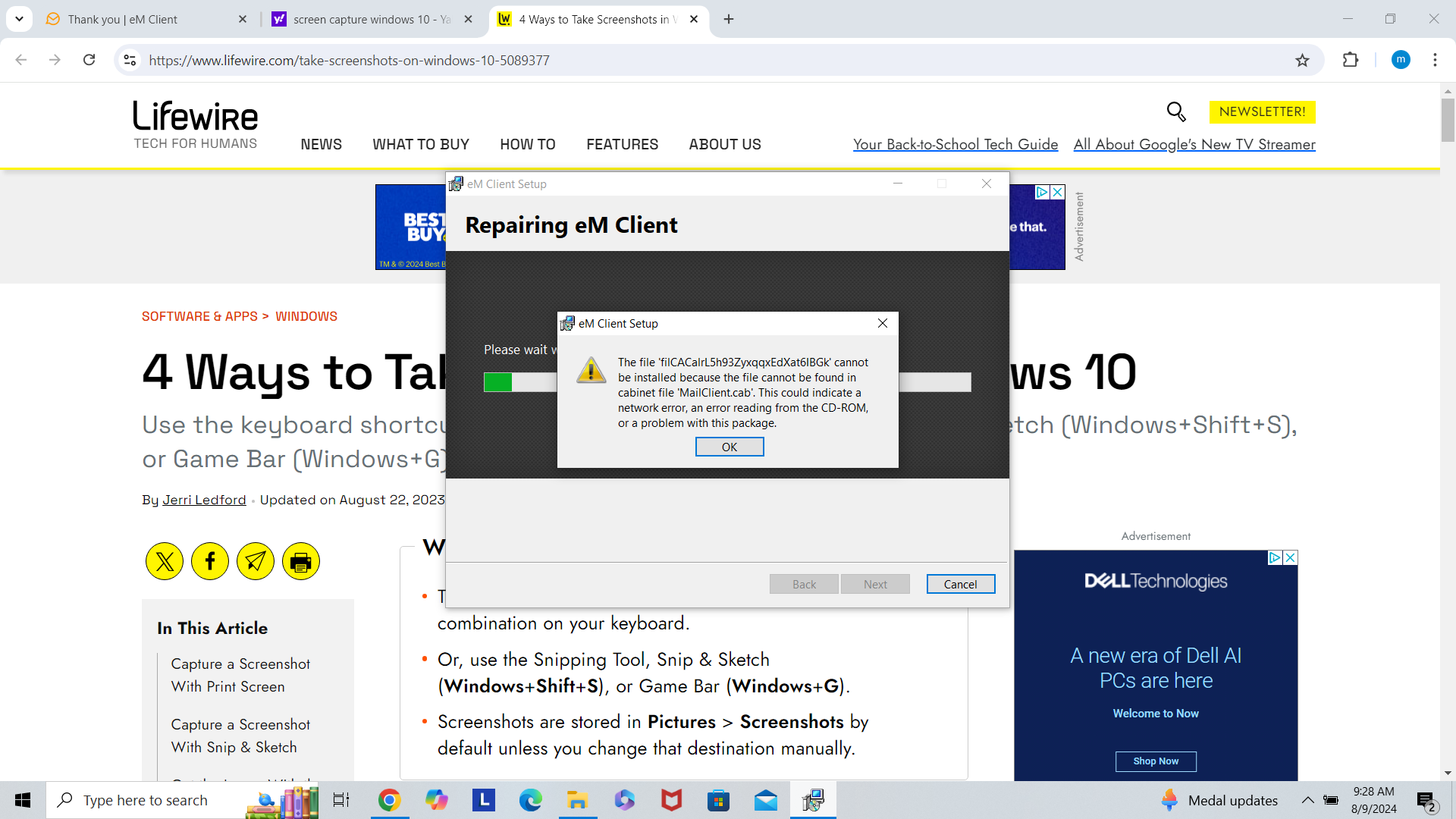Jump to Capture a Screenshot With Print Screen
Viewport: 1456px width, 819px height.
pos(240,675)
